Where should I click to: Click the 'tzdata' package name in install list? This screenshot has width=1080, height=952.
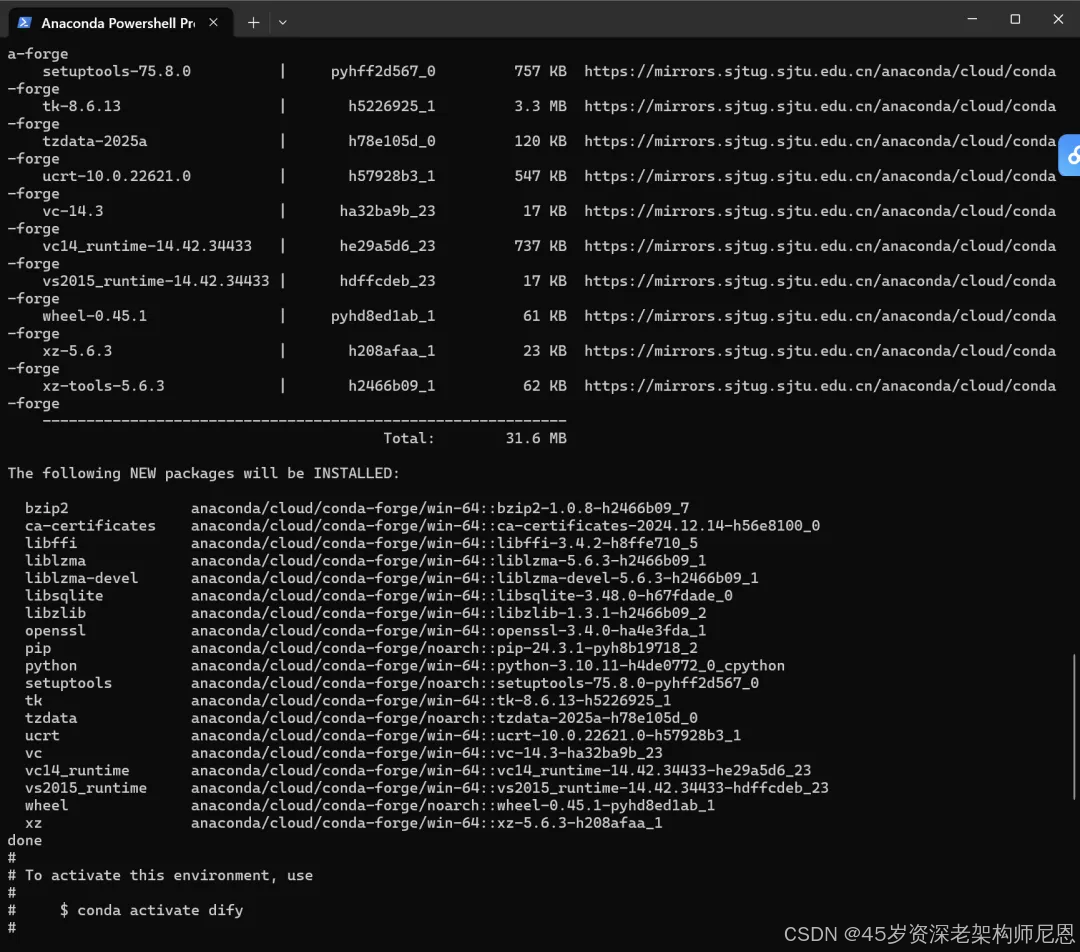coord(51,718)
